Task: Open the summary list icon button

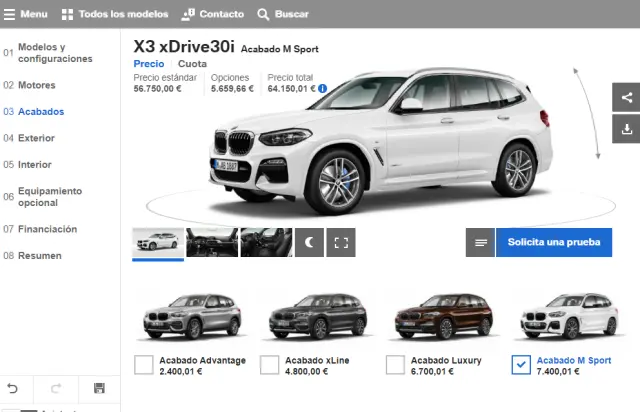Action: click(x=480, y=242)
